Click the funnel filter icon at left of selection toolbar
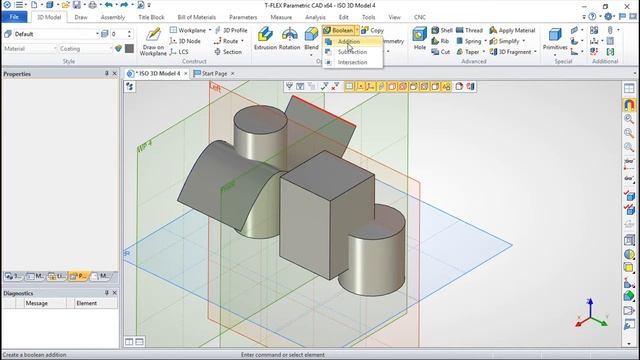The height and width of the screenshot is (360, 640). click(x=289, y=86)
